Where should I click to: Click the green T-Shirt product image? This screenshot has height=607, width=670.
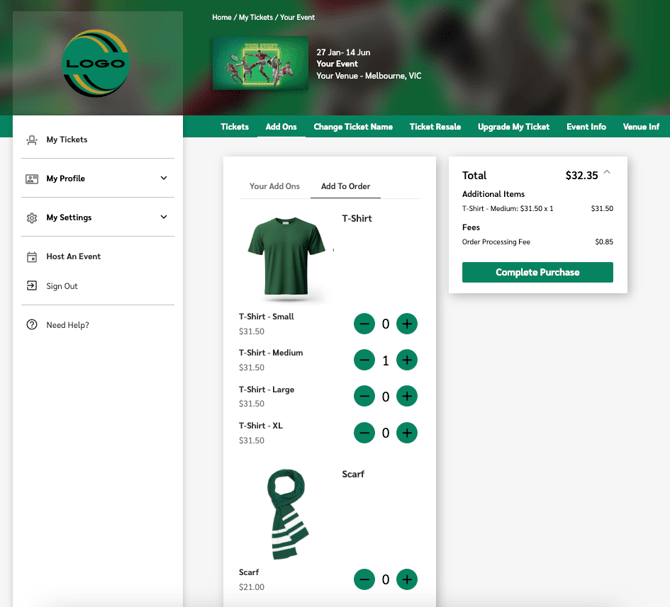(x=287, y=257)
